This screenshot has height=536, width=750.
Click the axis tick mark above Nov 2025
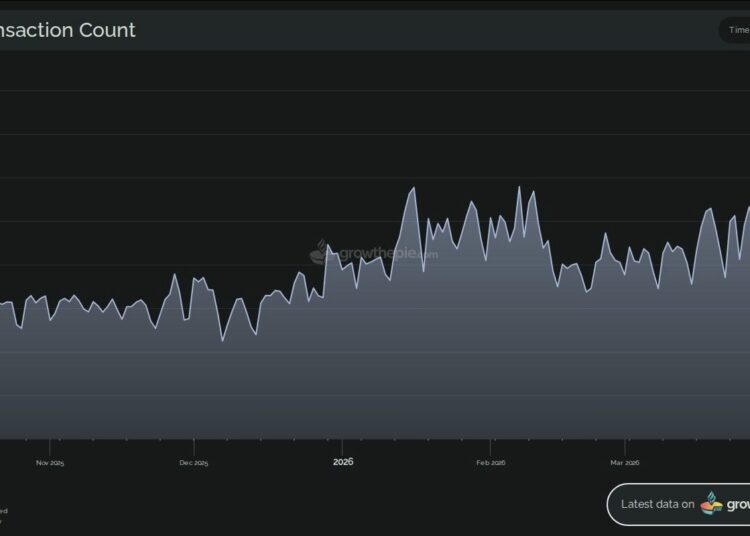click(x=50, y=444)
